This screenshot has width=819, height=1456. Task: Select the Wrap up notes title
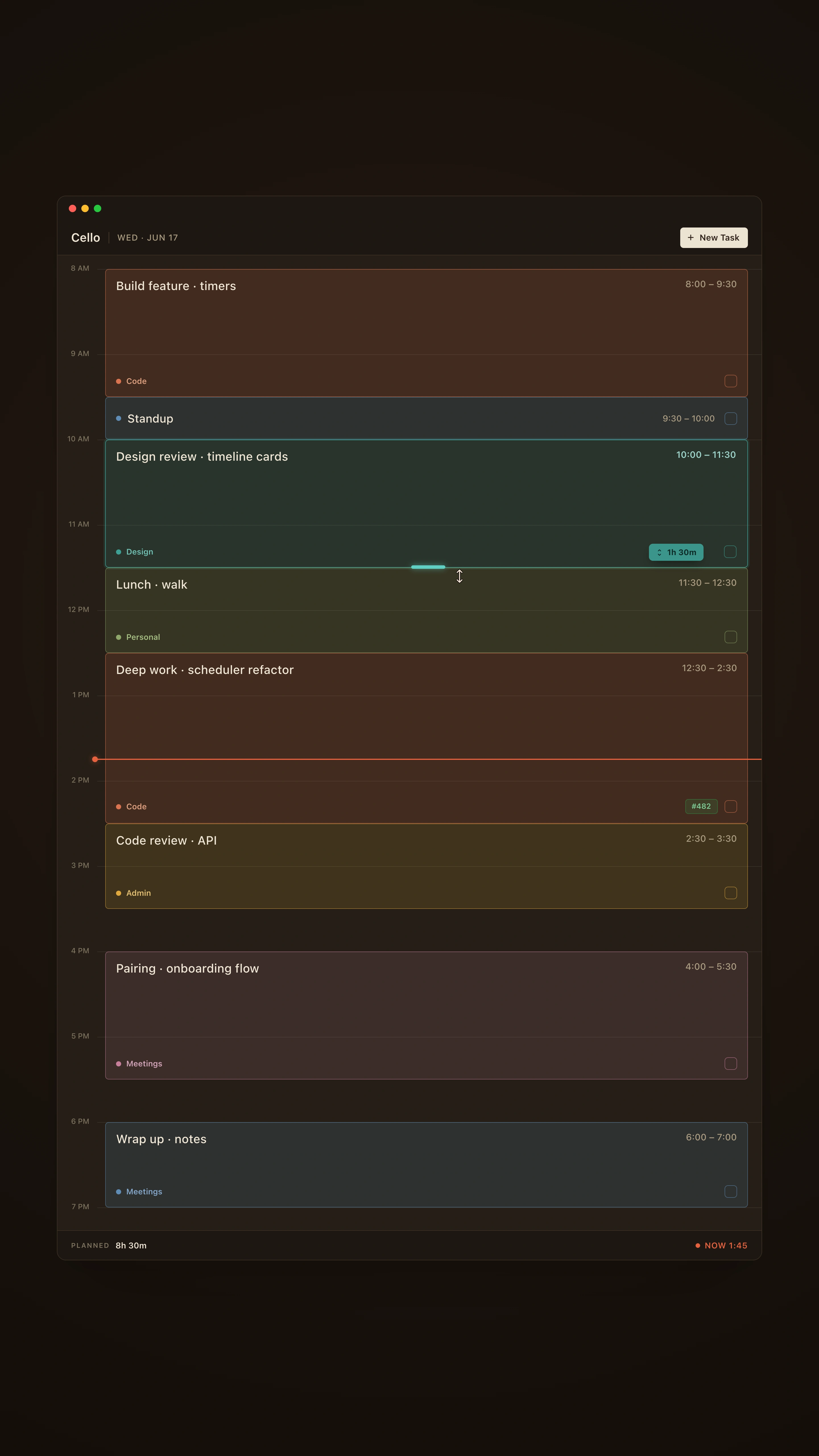(161, 1139)
